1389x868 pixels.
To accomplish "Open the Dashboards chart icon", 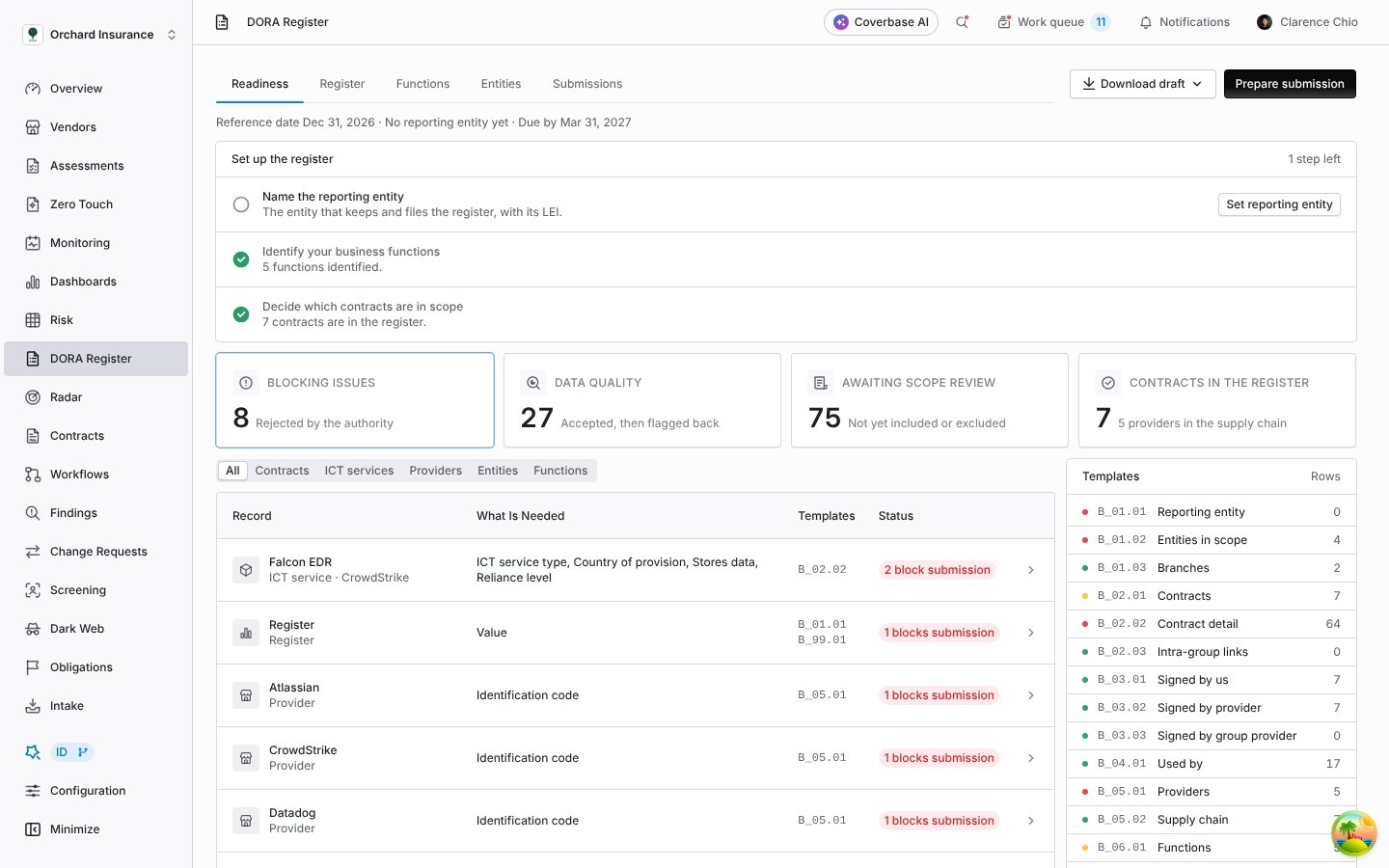I will [33, 282].
